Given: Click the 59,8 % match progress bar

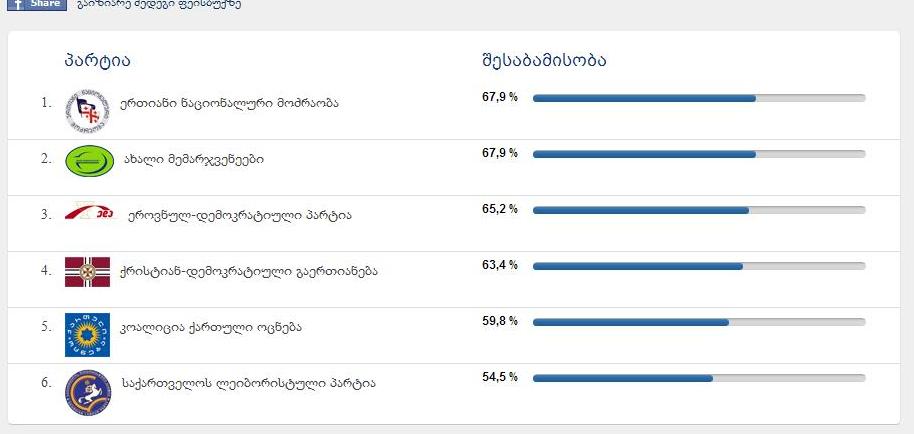Looking at the screenshot, I should [x=698, y=322].
